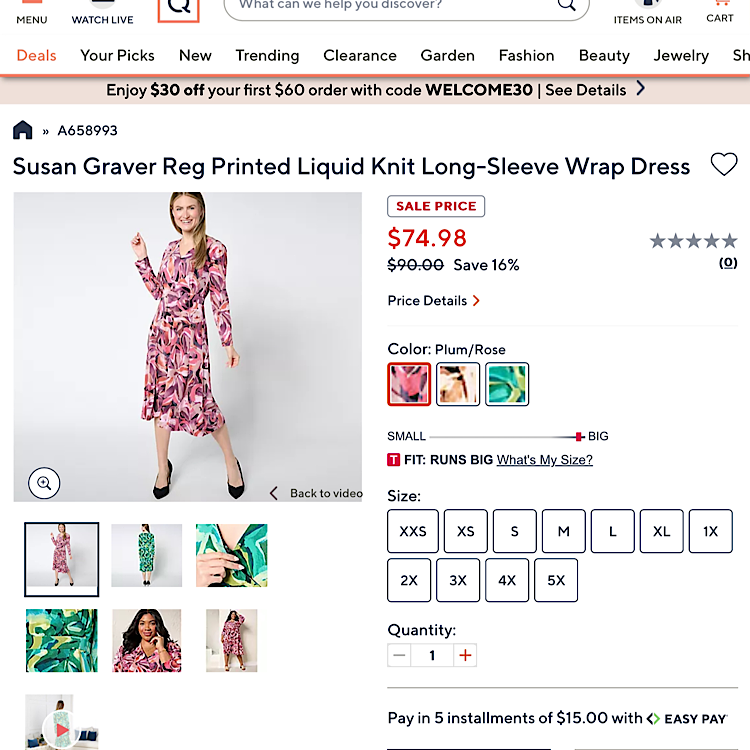This screenshot has height=750, width=750.
Task: Open the hamburger menu
Action: pyautogui.click(x=31, y=10)
